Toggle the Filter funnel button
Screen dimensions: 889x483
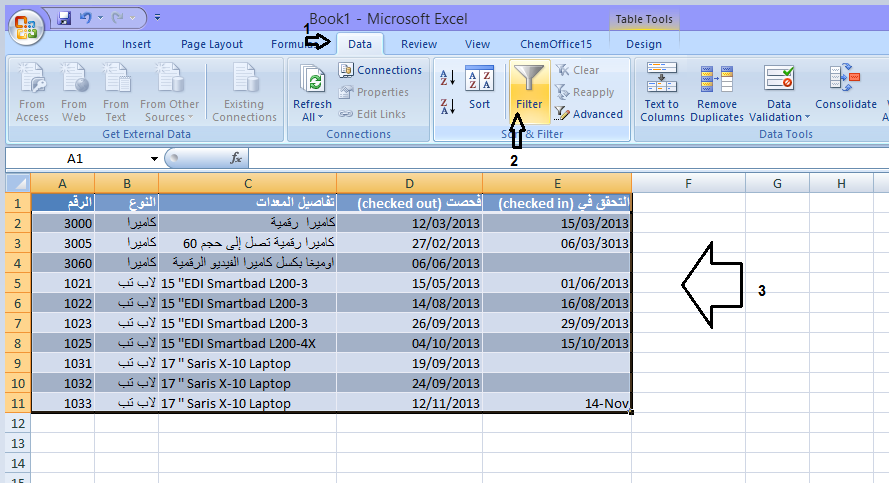[529, 91]
